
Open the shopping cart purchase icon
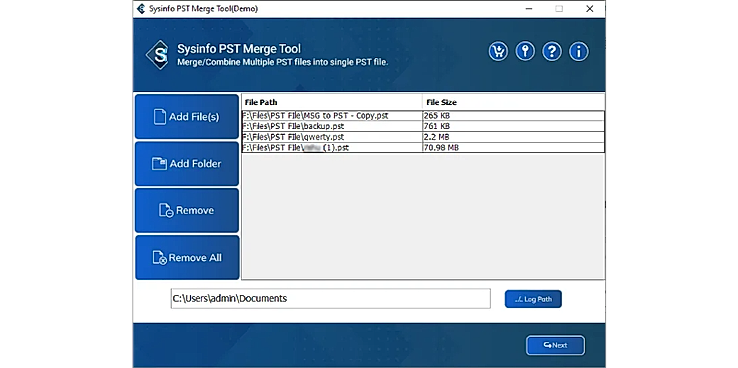[x=498, y=51]
